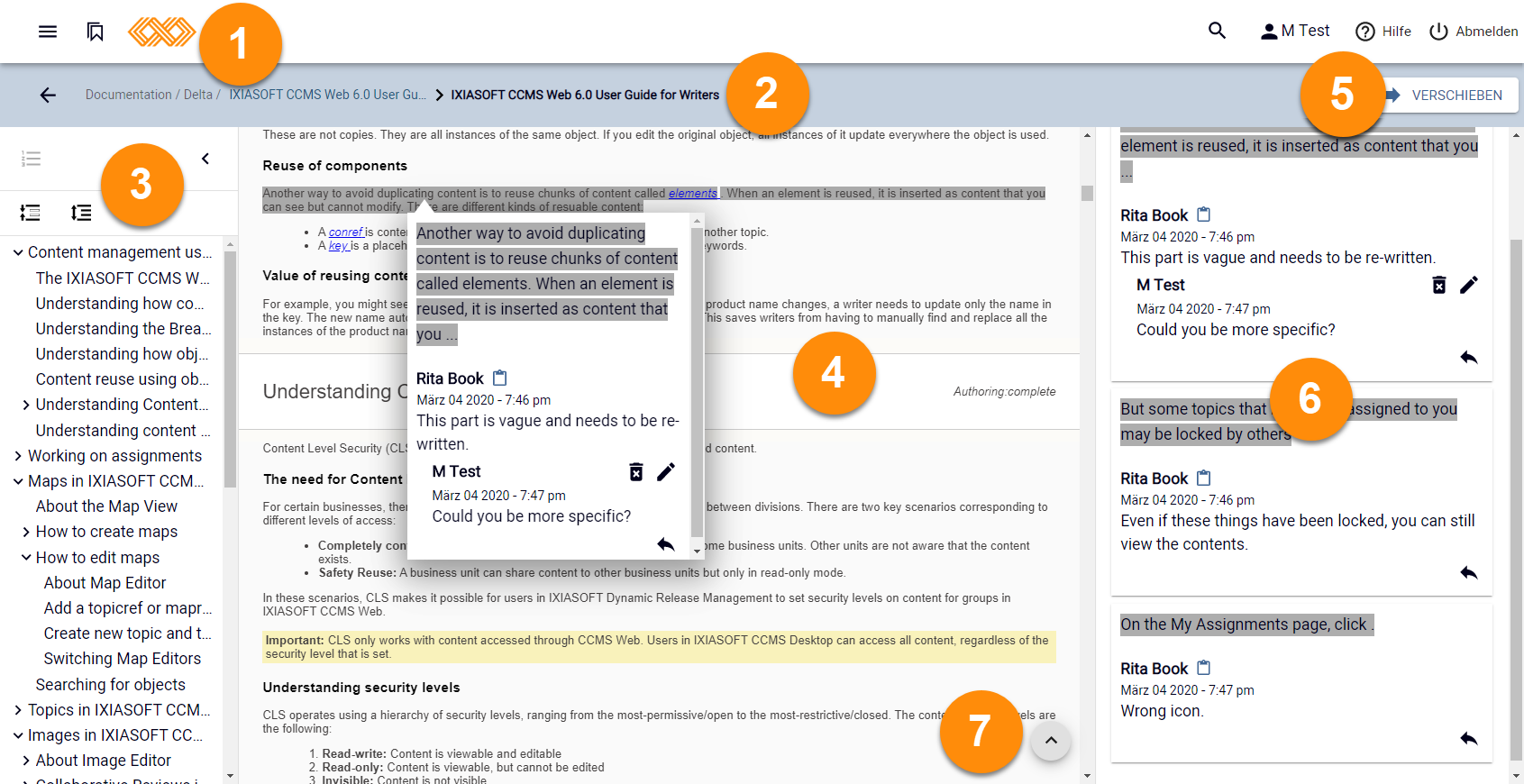Open the M Test user account
The image size is (1524, 784).
click(x=1294, y=31)
